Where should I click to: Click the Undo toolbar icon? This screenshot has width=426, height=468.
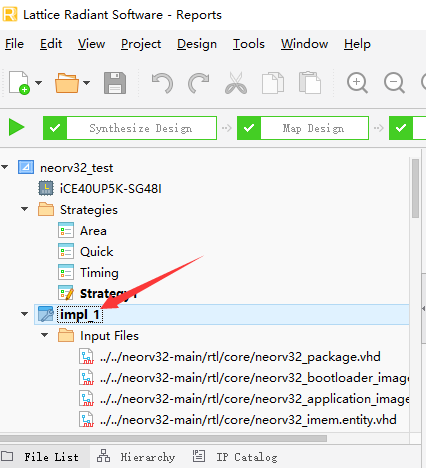tap(162, 83)
